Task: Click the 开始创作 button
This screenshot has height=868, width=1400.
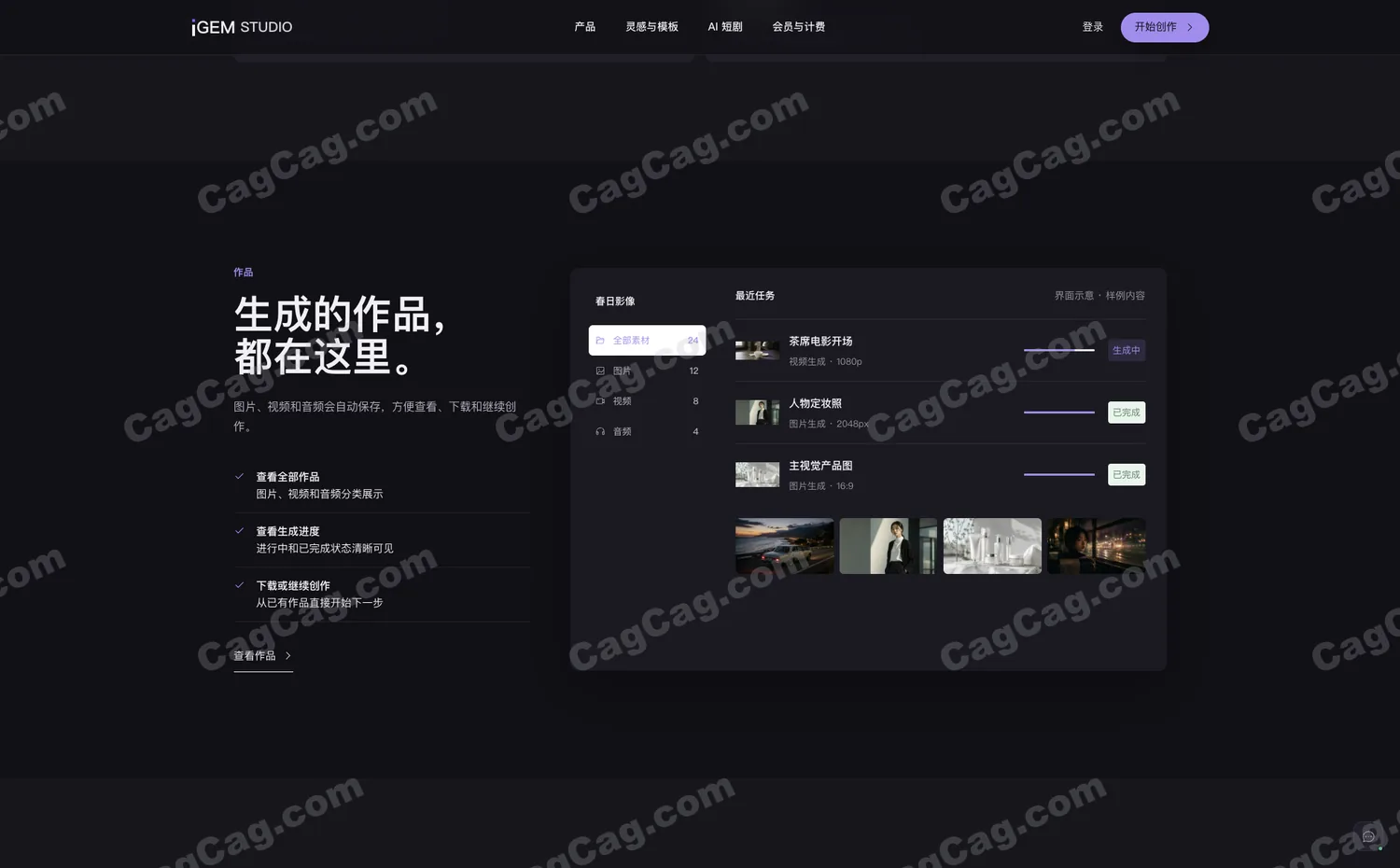Action: point(1165,27)
